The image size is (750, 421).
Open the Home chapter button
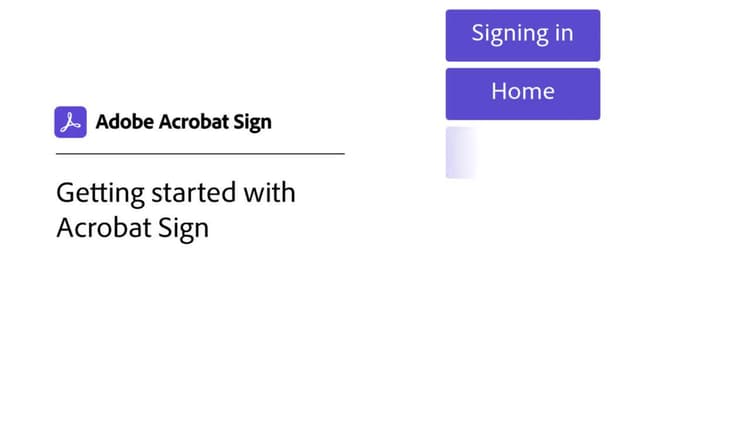(522, 93)
